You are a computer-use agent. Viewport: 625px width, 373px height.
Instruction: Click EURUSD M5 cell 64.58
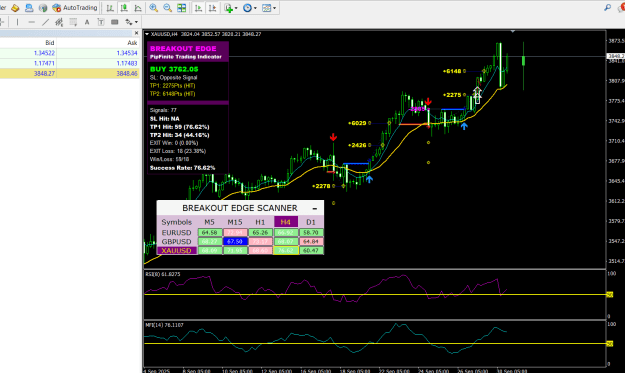point(210,232)
